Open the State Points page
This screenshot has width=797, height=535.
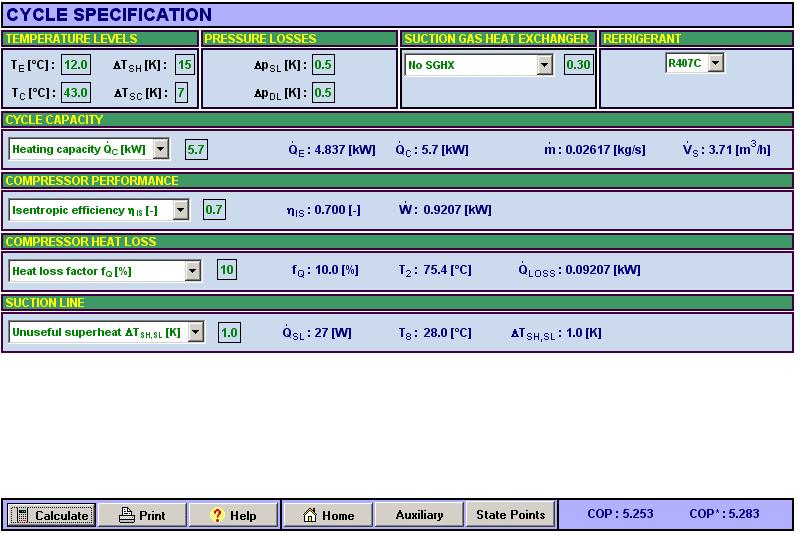[510, 515]
